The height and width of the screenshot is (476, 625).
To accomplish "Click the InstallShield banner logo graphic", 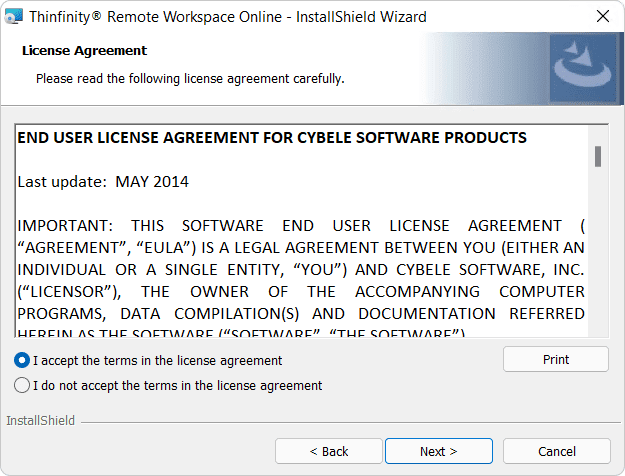I will (583, 68).
